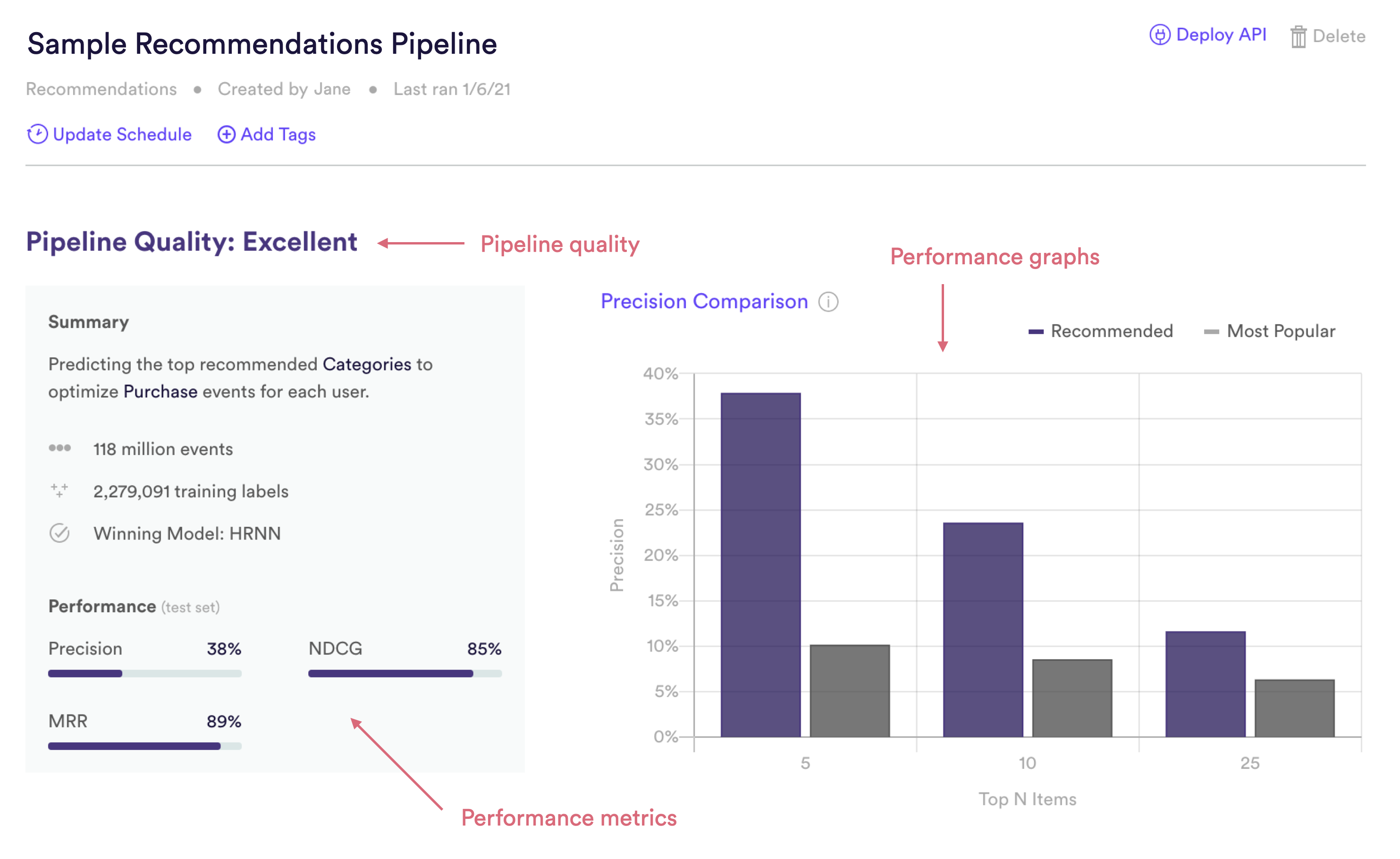Screen dimensions: 1400x859
Task: Click the Delete trash can icon
Action: click(1299, 37)
